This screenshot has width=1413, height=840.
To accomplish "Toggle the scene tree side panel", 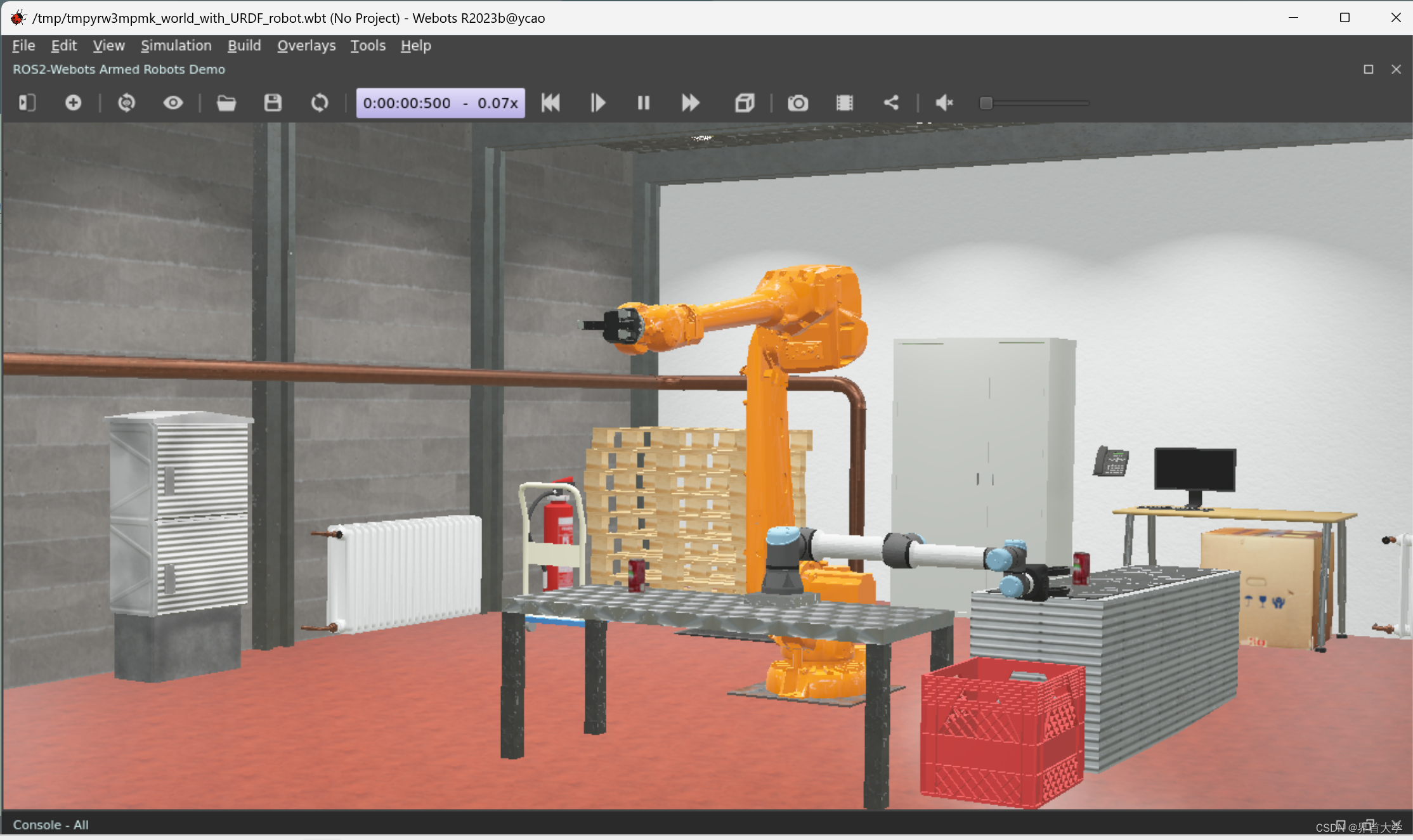I will click(27, 103).
